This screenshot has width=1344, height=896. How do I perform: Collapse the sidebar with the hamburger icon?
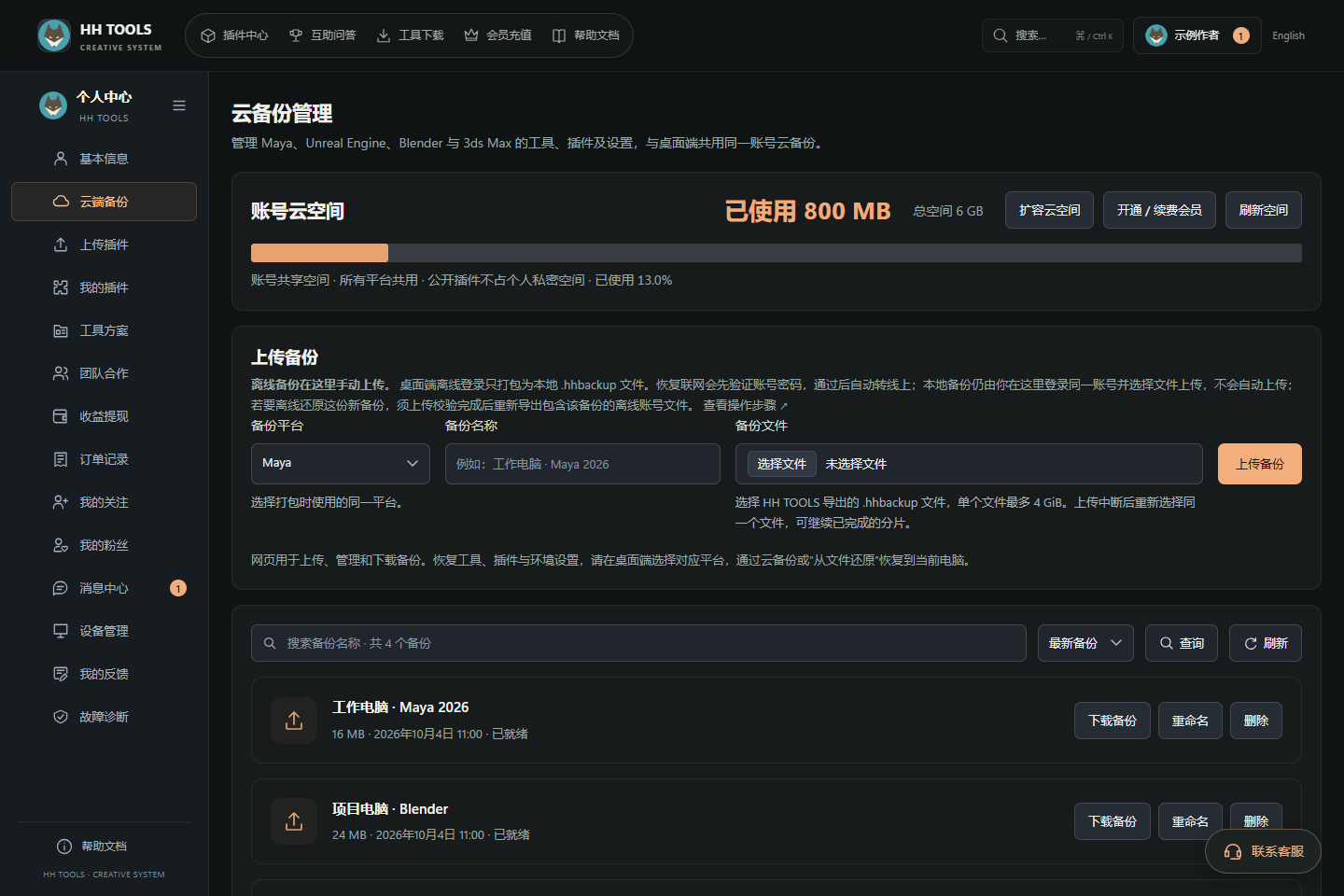click(179, 105)
